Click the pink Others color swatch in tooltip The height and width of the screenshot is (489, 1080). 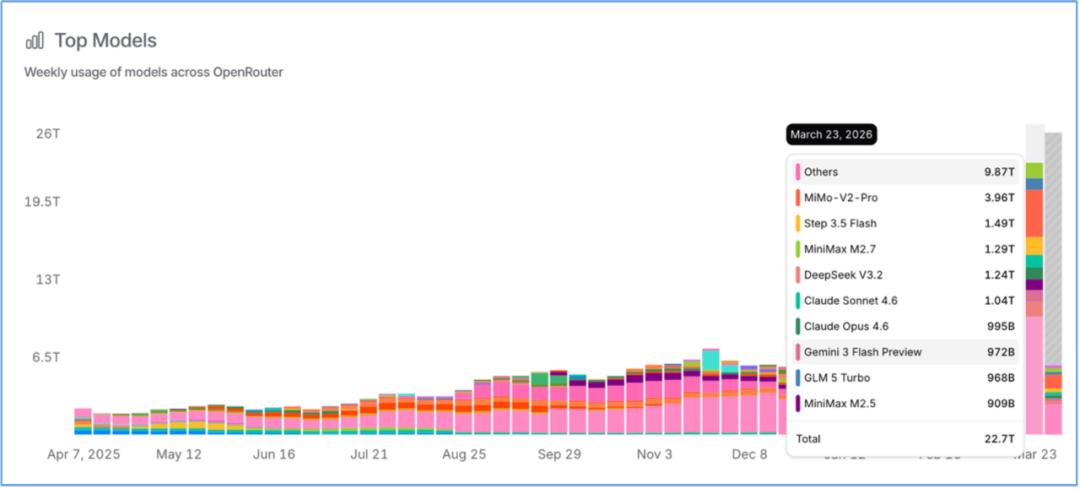[x=797, y=172]
